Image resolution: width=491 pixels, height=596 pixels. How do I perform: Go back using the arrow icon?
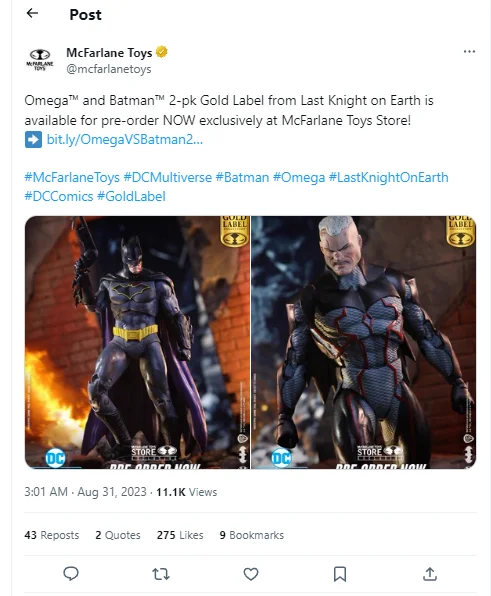tap(32, 13)
